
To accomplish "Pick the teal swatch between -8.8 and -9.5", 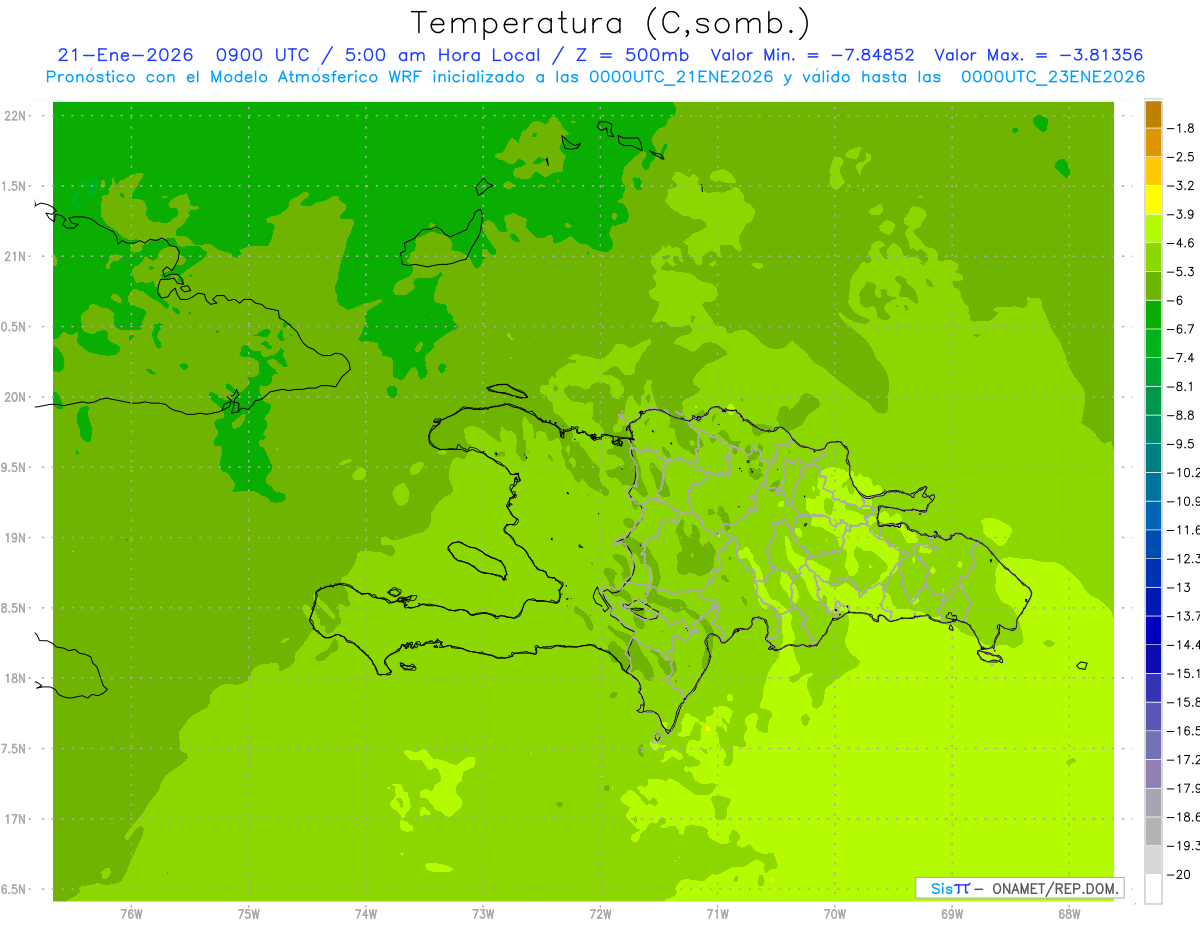I will point(1153,430).
